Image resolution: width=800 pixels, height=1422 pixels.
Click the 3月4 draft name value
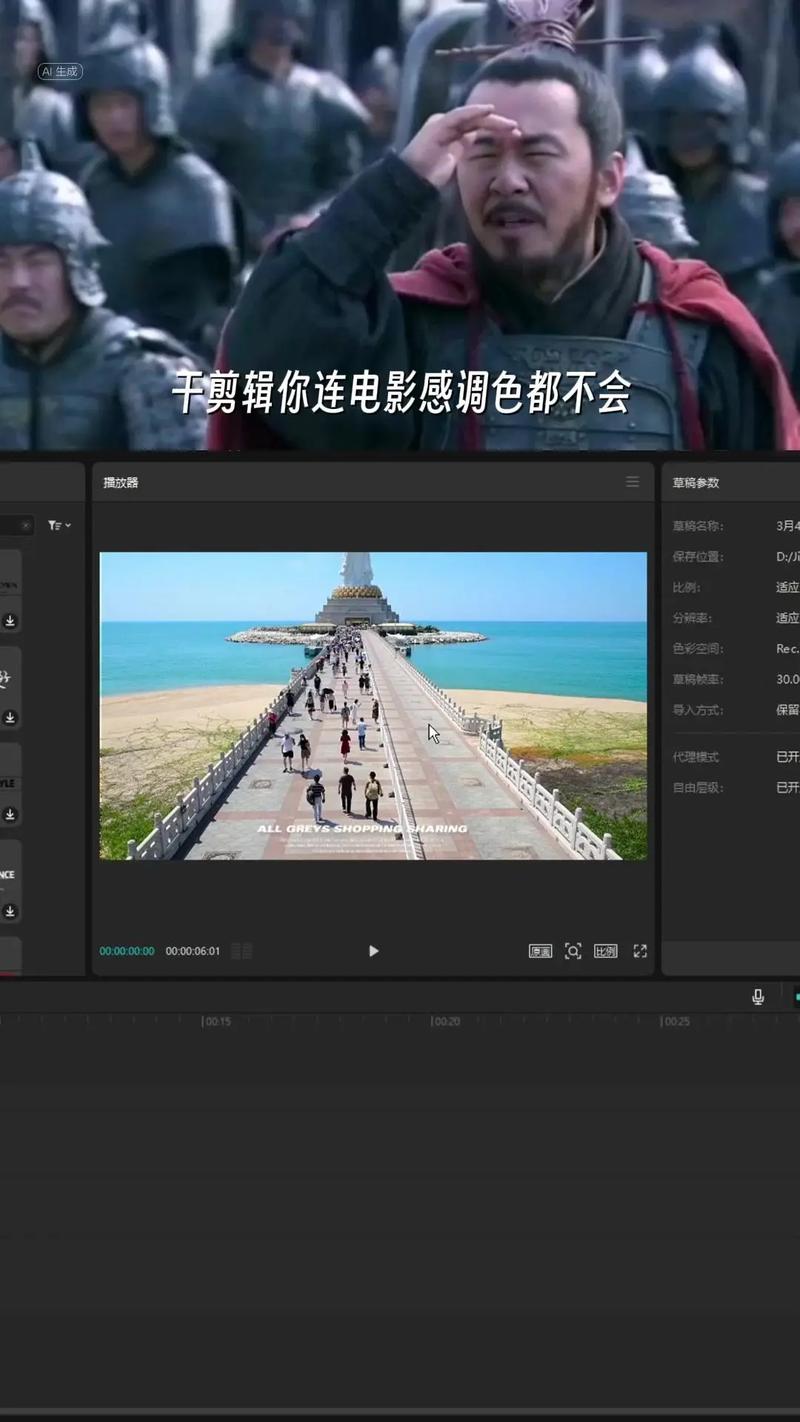pyautogui.click(x=788, y=526)
